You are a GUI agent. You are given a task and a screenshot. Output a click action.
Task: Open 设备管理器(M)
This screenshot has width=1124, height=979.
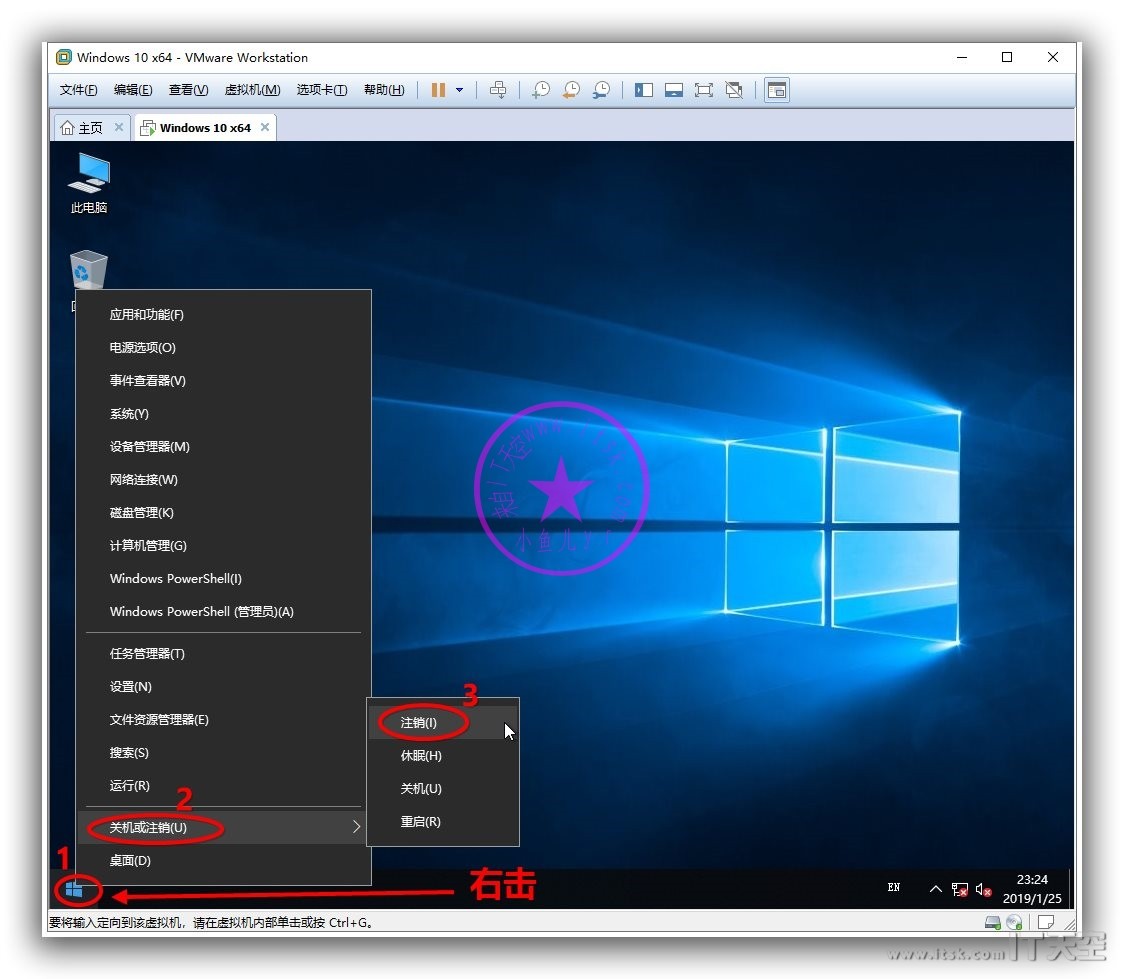(224, 446)
